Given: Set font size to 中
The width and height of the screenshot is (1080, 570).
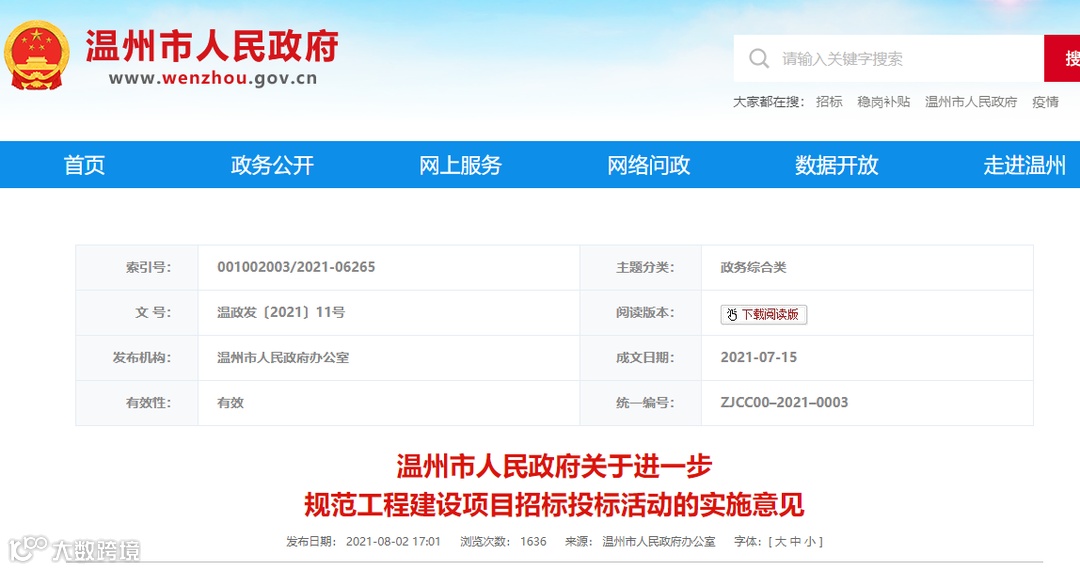Looking at the screenshot, I should point(796,542).
